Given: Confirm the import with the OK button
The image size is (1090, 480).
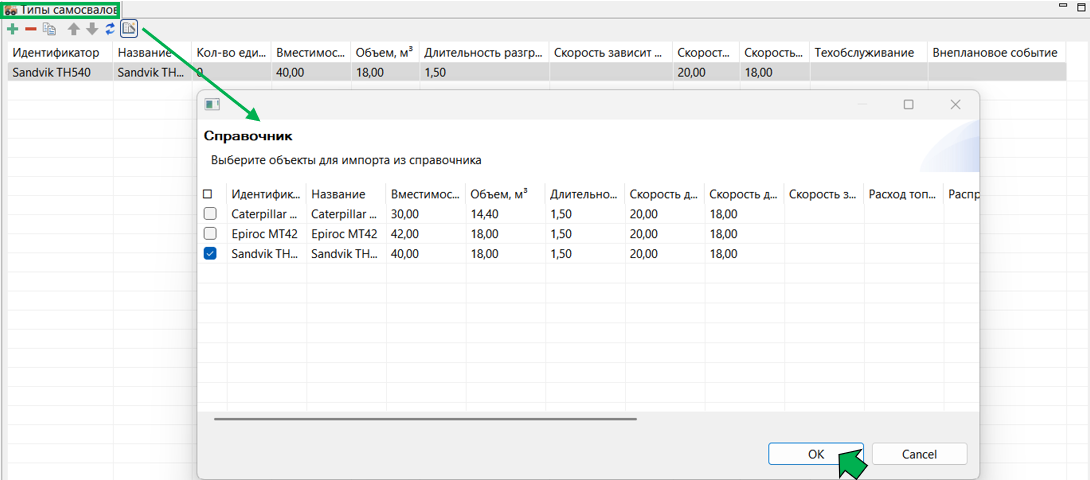Looking at the screenshot, I should coord(816,454).
